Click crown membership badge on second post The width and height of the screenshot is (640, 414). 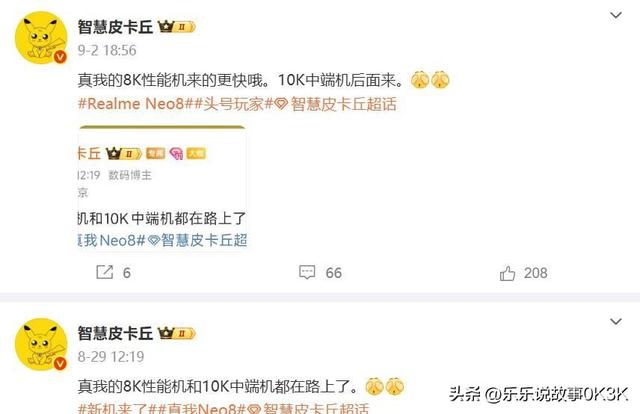click(x=176, y=333)
